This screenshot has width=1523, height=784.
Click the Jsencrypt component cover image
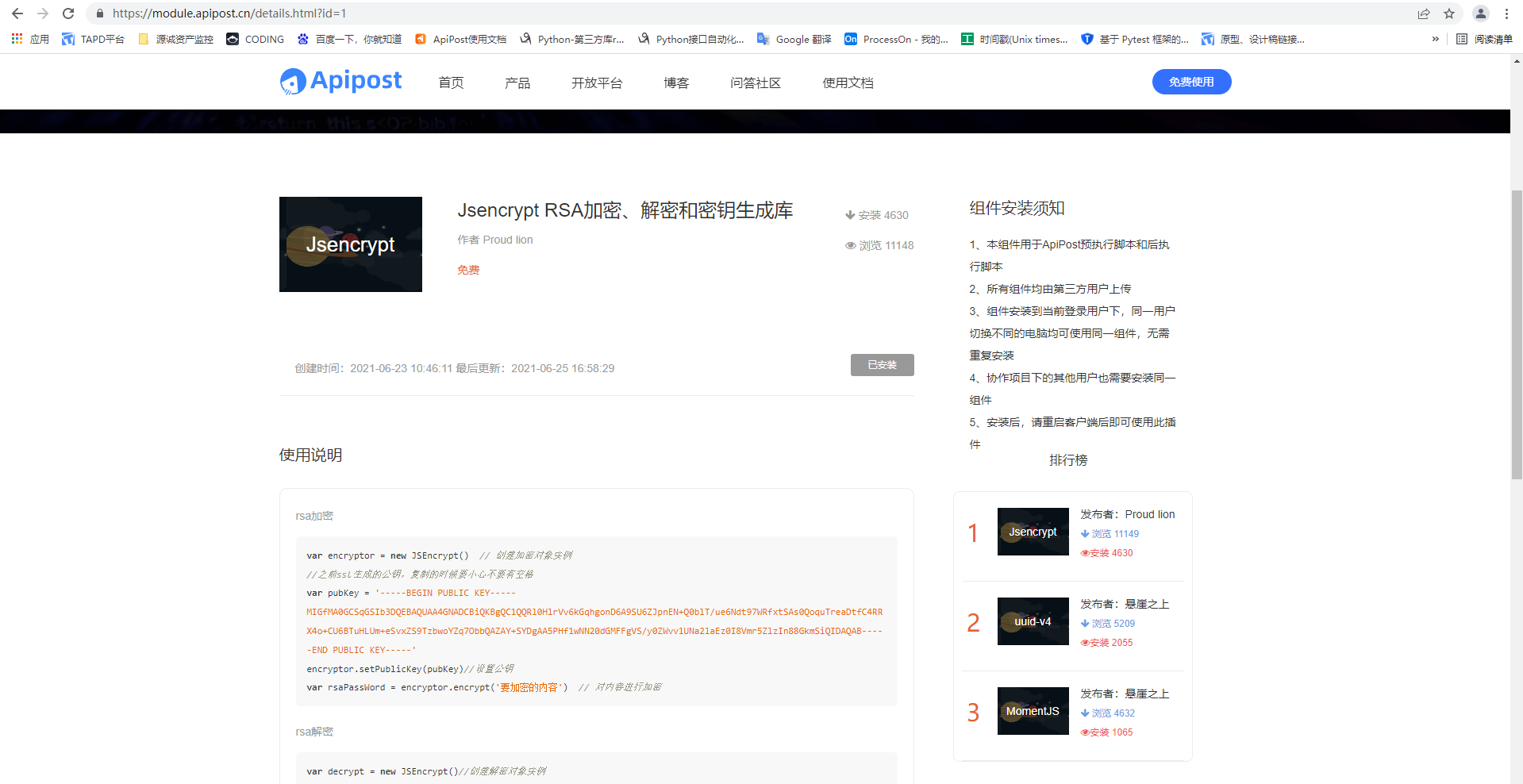(351, 244)
